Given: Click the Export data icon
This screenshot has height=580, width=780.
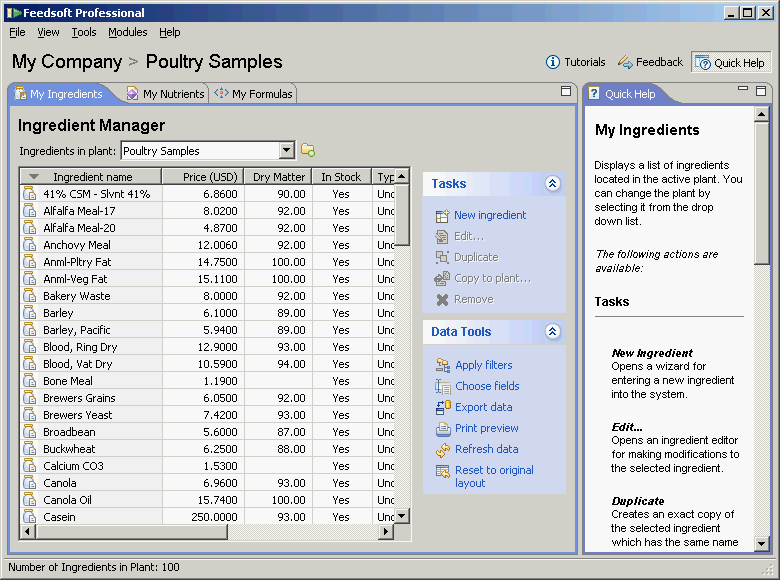Looking at the screenshot, I should (x=443, y=407).
